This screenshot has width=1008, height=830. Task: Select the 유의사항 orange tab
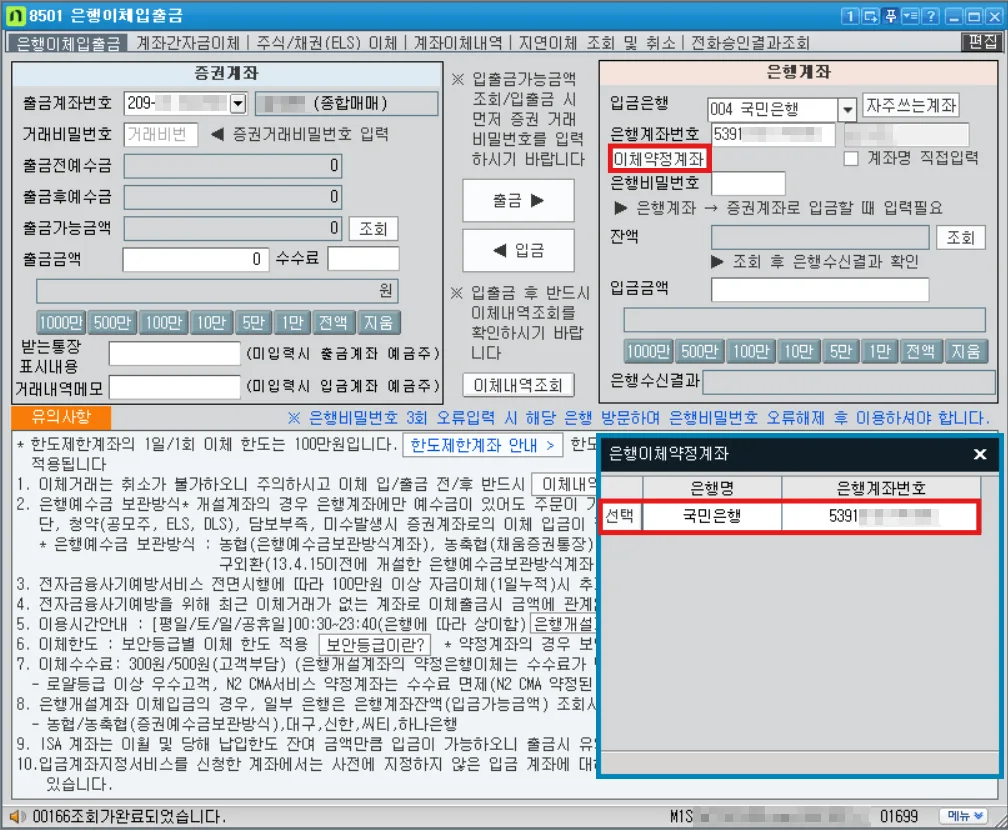pos(61,417)
